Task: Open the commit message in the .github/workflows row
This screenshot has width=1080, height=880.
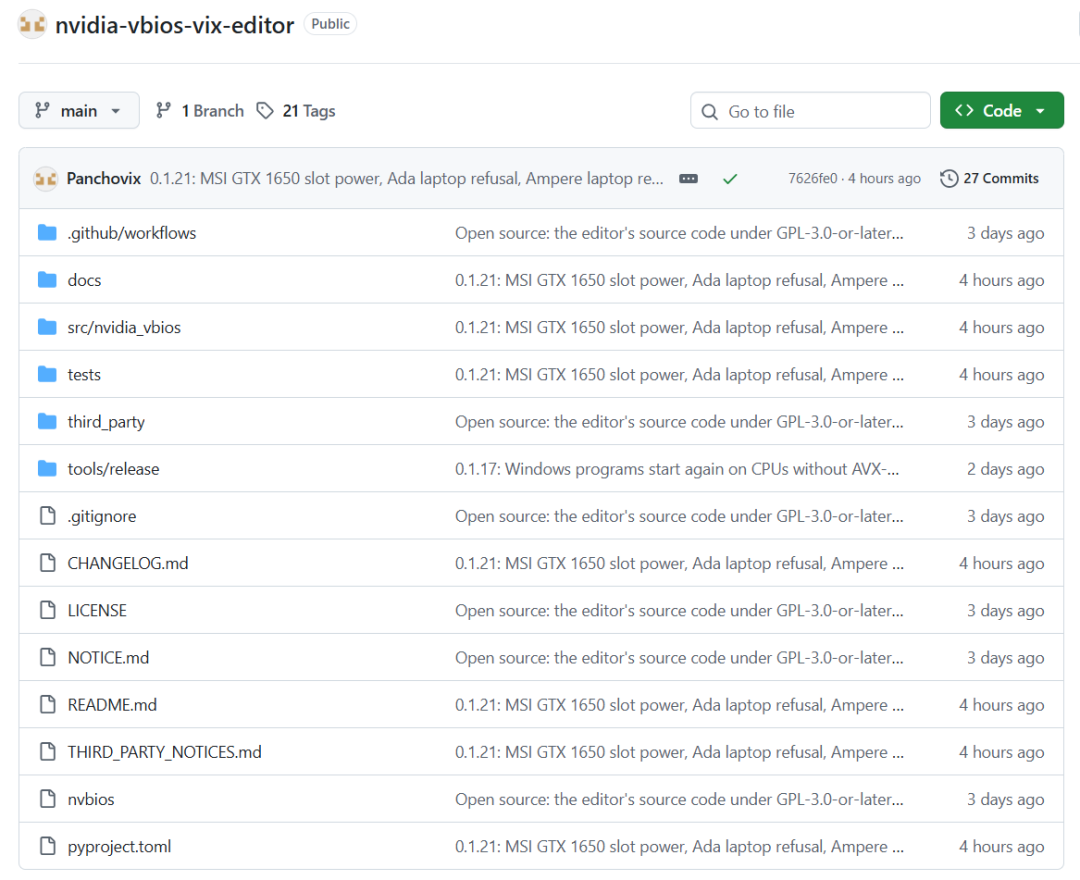Action: click(x=679, y=233)
